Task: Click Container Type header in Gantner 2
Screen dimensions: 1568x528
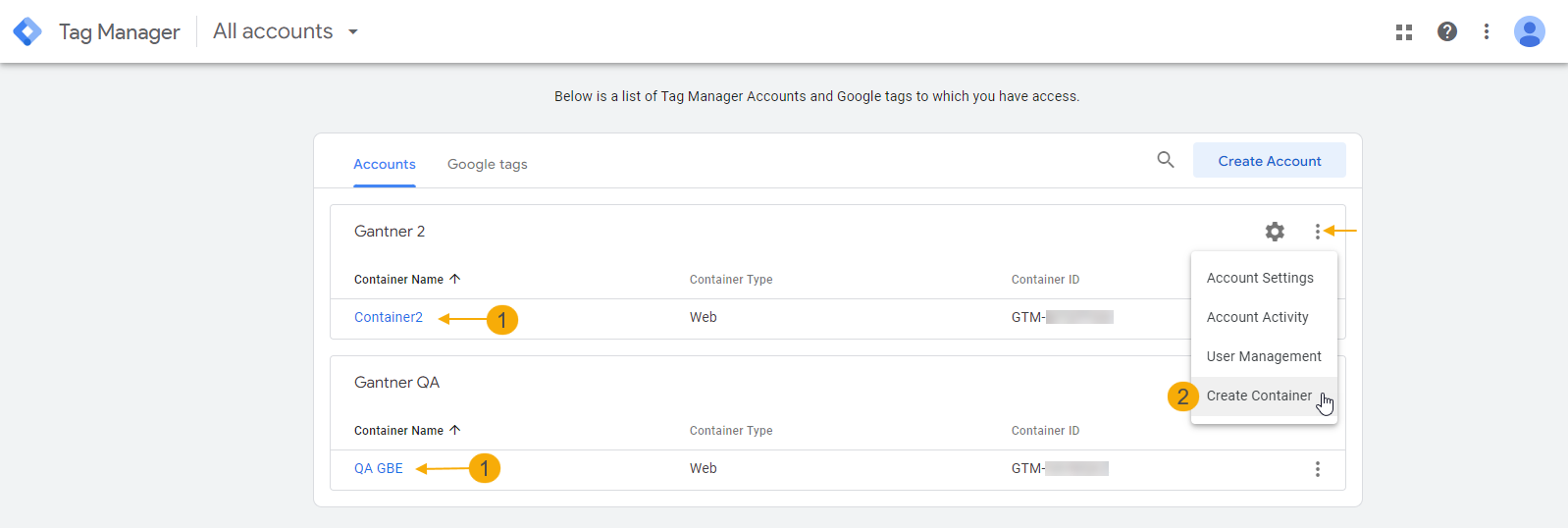Action: [x=731, y=280]
